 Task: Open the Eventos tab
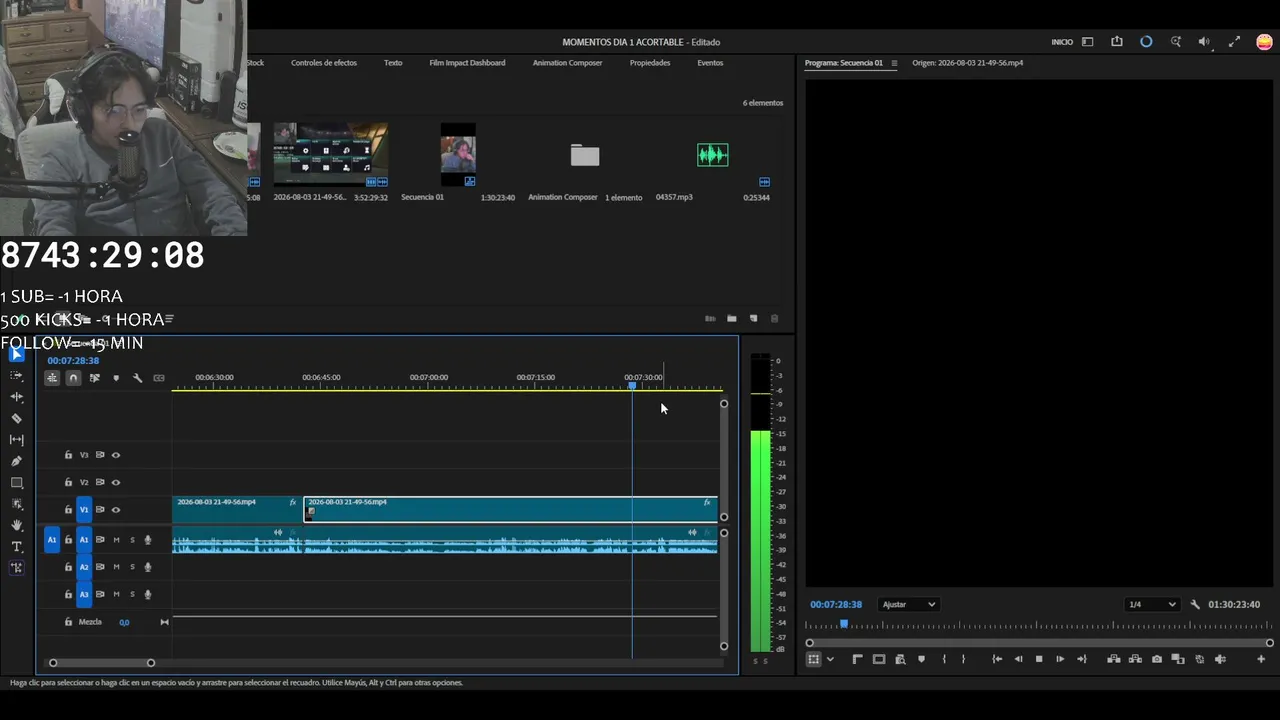710,63
